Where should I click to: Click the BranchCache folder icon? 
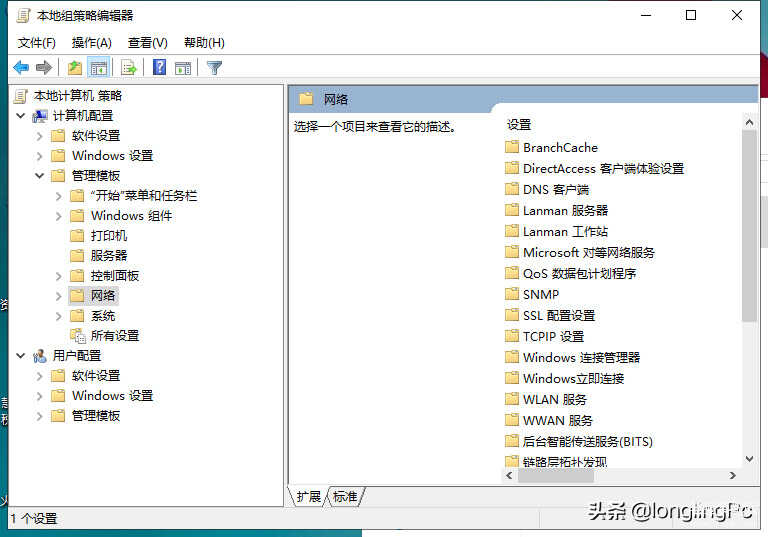pyautogui.click(x=512, y=147)
